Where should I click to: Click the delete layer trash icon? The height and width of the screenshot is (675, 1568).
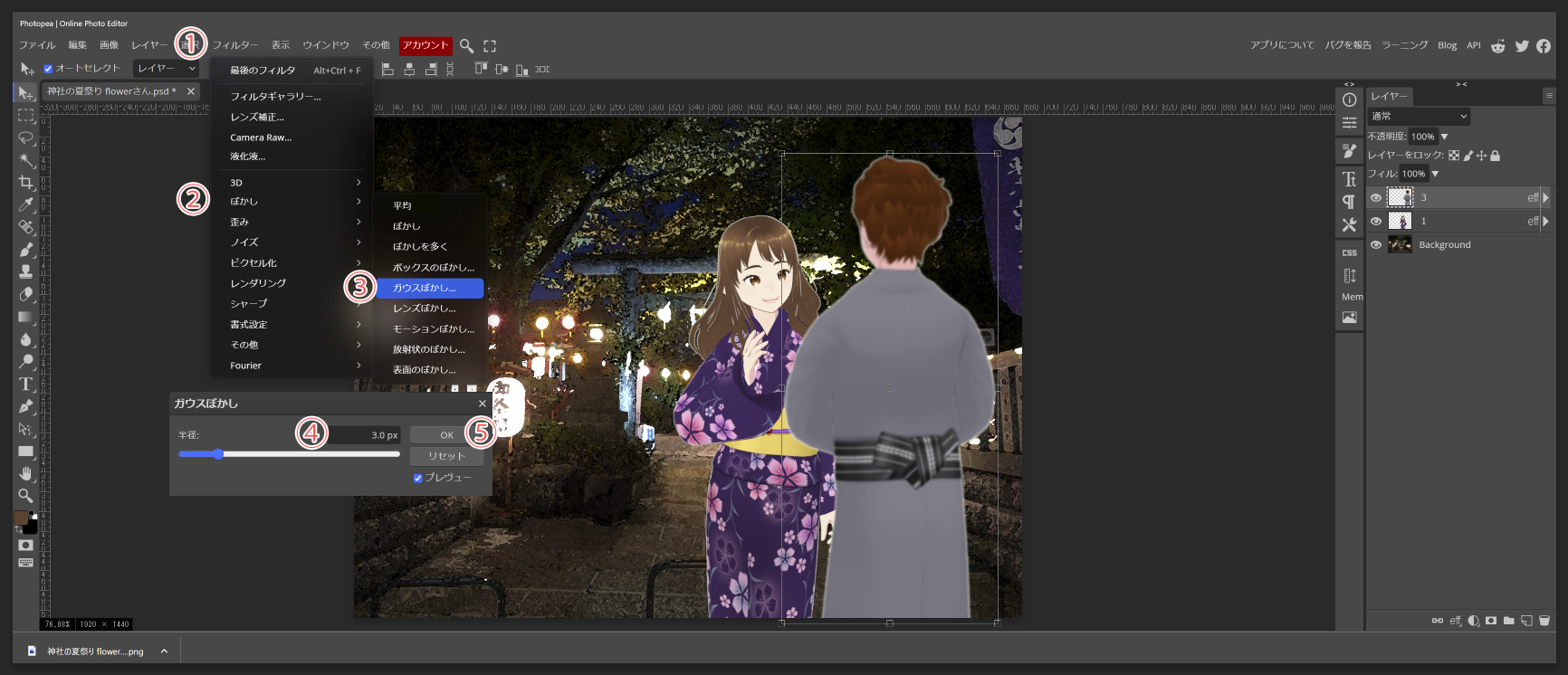(1544, 621)
